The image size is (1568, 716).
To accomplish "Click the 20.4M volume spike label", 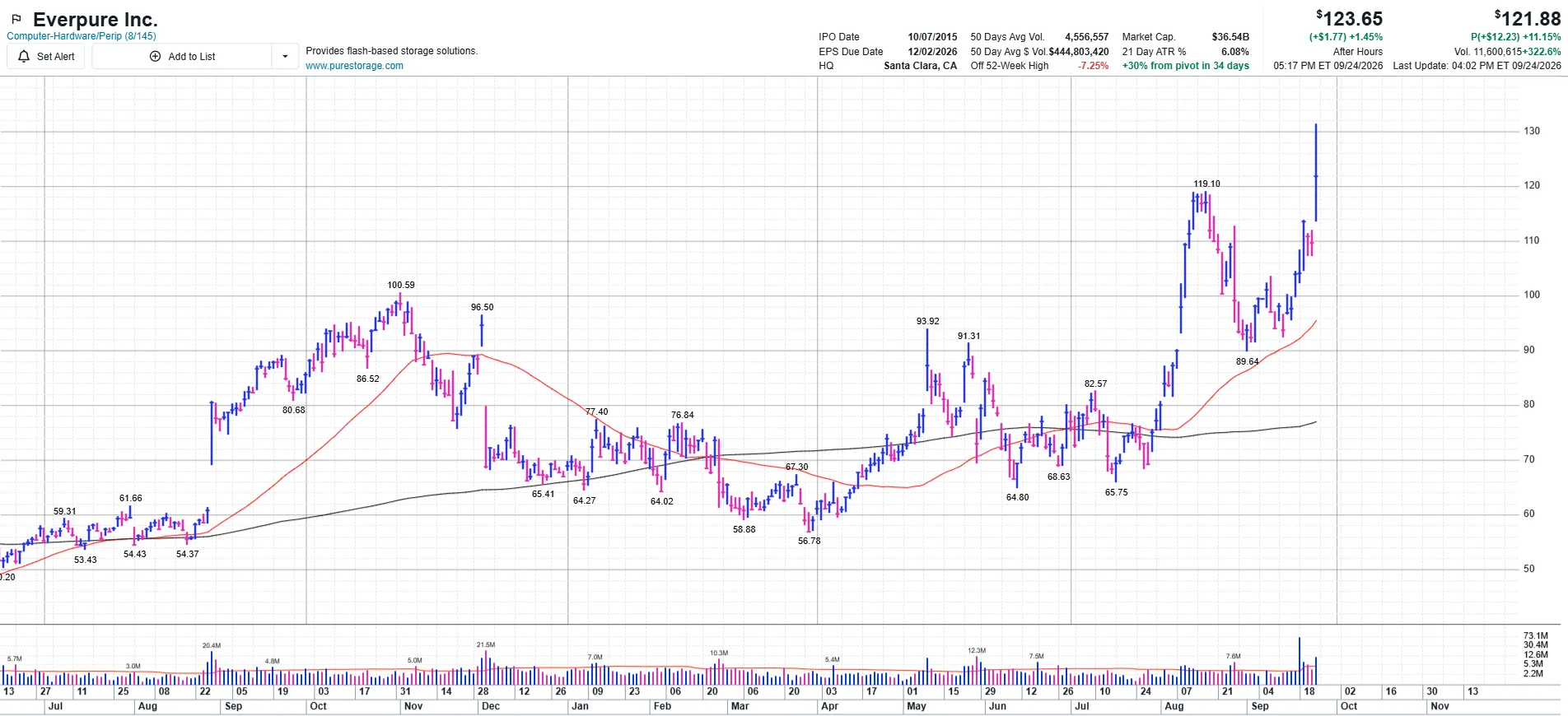I will point(212,646).
